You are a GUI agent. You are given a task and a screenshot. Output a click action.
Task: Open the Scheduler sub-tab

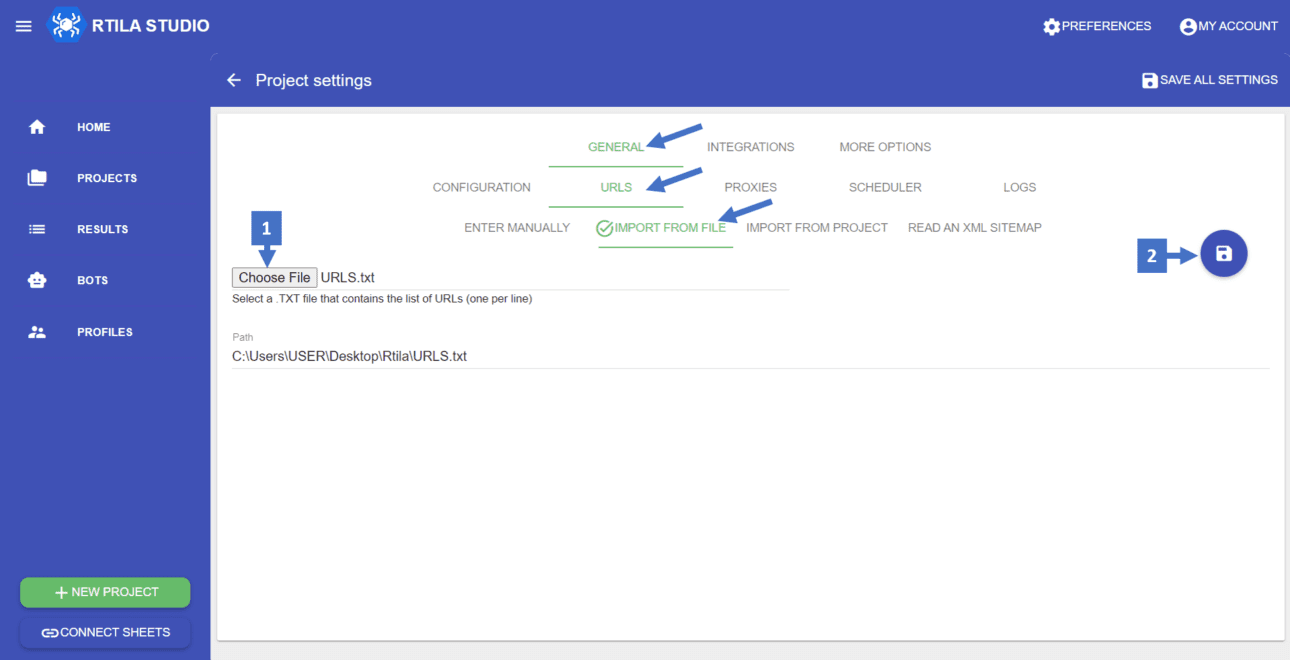(x=885, y=187)
